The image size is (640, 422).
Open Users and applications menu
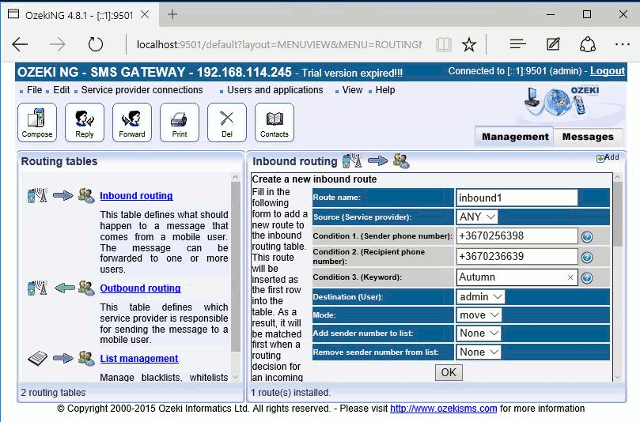click(x=275, y=90)
